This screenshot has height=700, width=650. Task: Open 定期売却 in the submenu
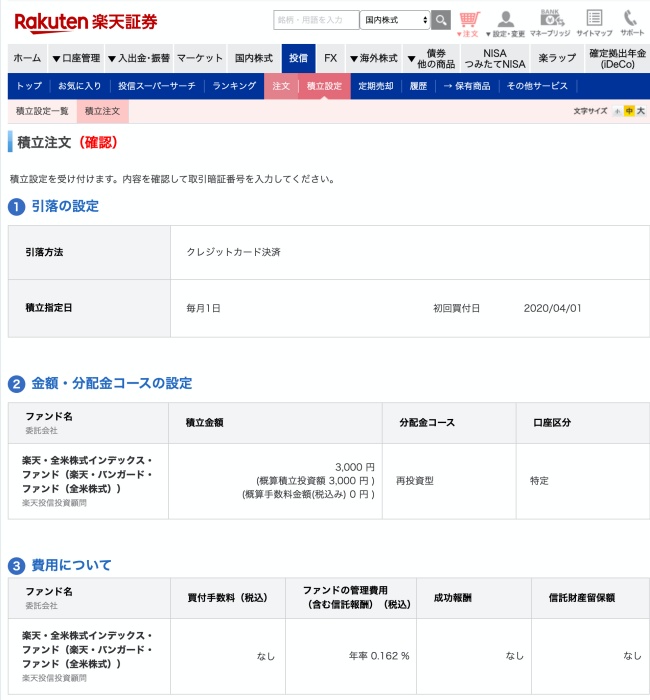coord(375,86)
